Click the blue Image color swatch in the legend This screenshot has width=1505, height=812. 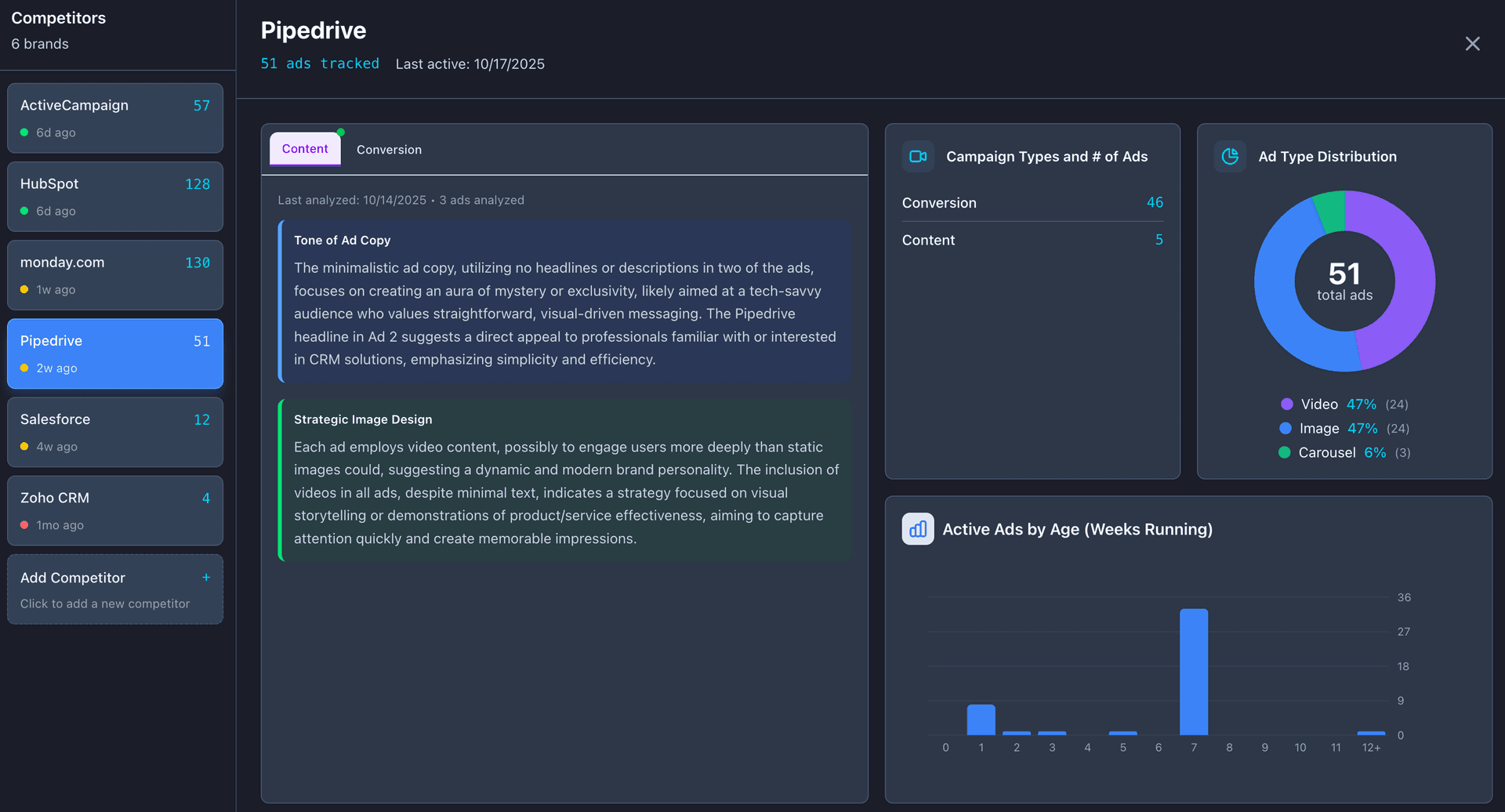[x=1285, y=429]
